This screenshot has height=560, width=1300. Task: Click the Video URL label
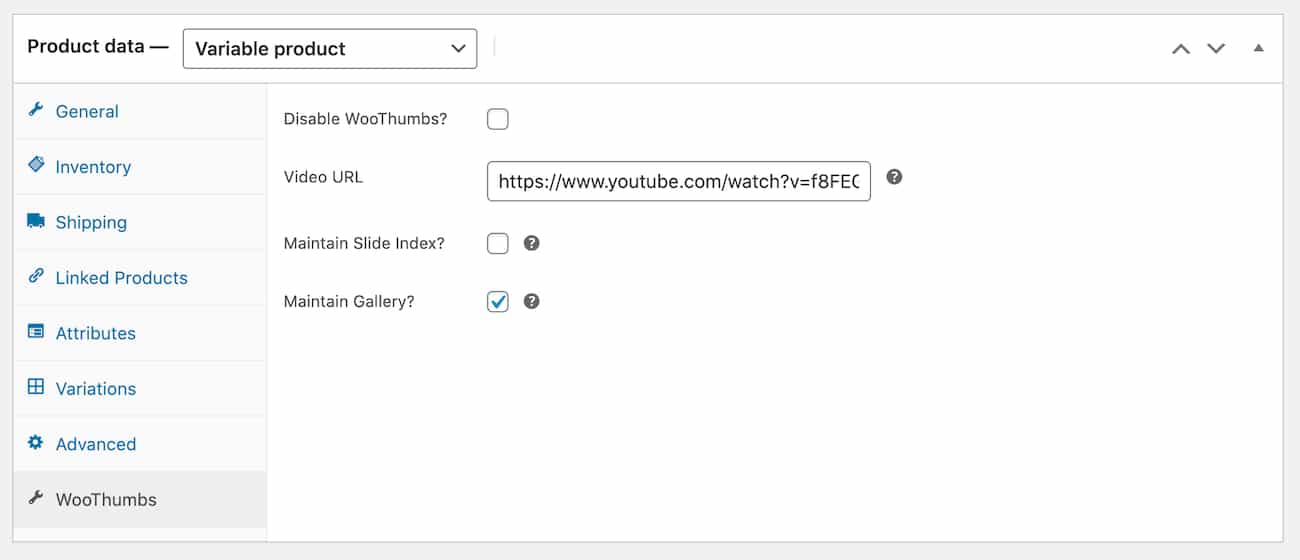323,177
